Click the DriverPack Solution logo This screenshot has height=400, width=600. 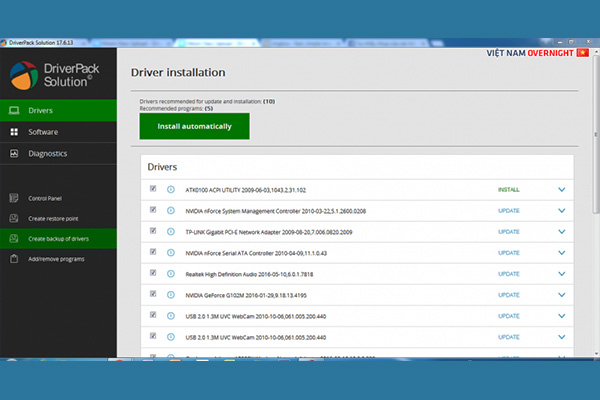(54, 75)
